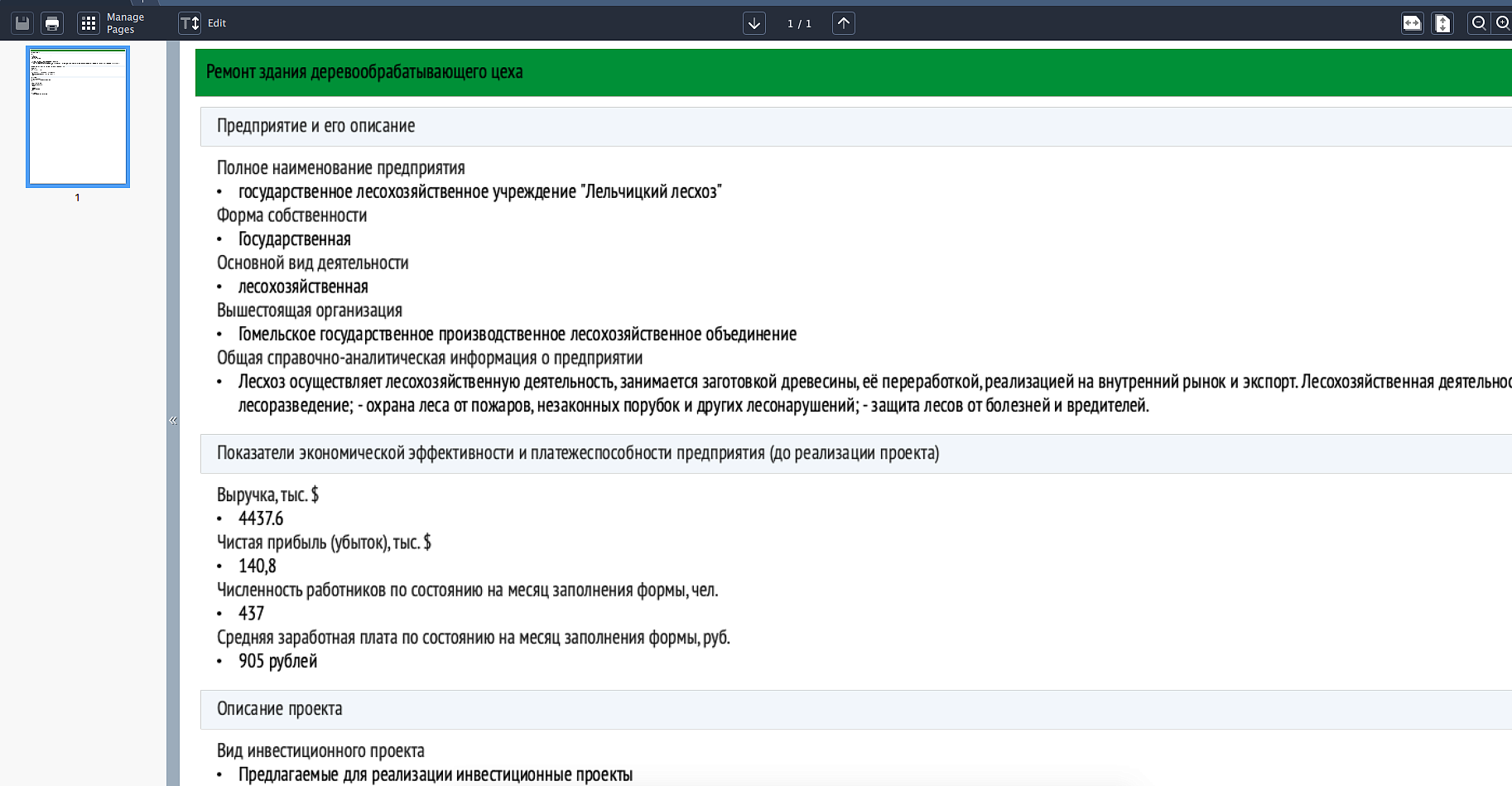Click the label "Вид инвестиционного проекта"
Viewport: 1512px width, 786px height.
320,751
